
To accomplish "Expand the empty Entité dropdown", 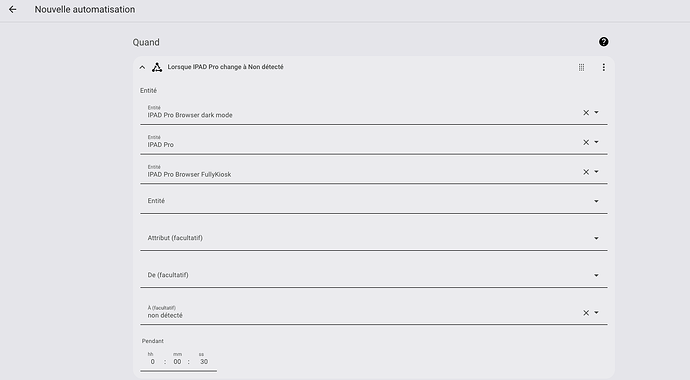I will [374, 201].
